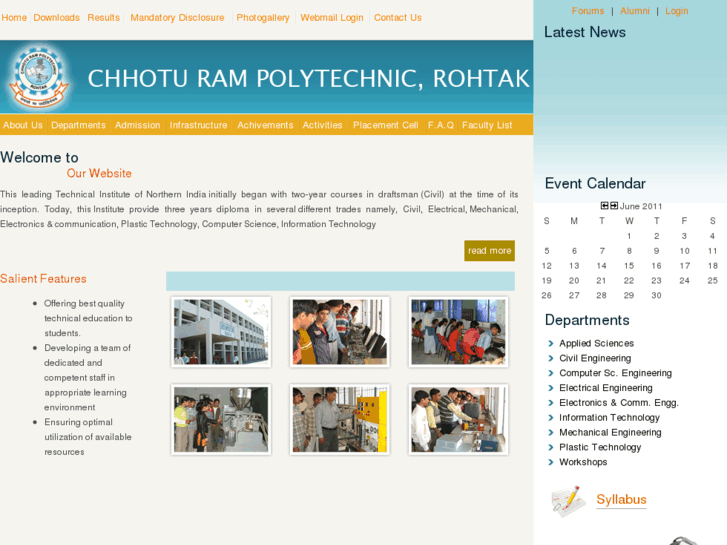Open Civil Engineering department
This screenshot has width=727, height=545.
(x=595, y=358)
